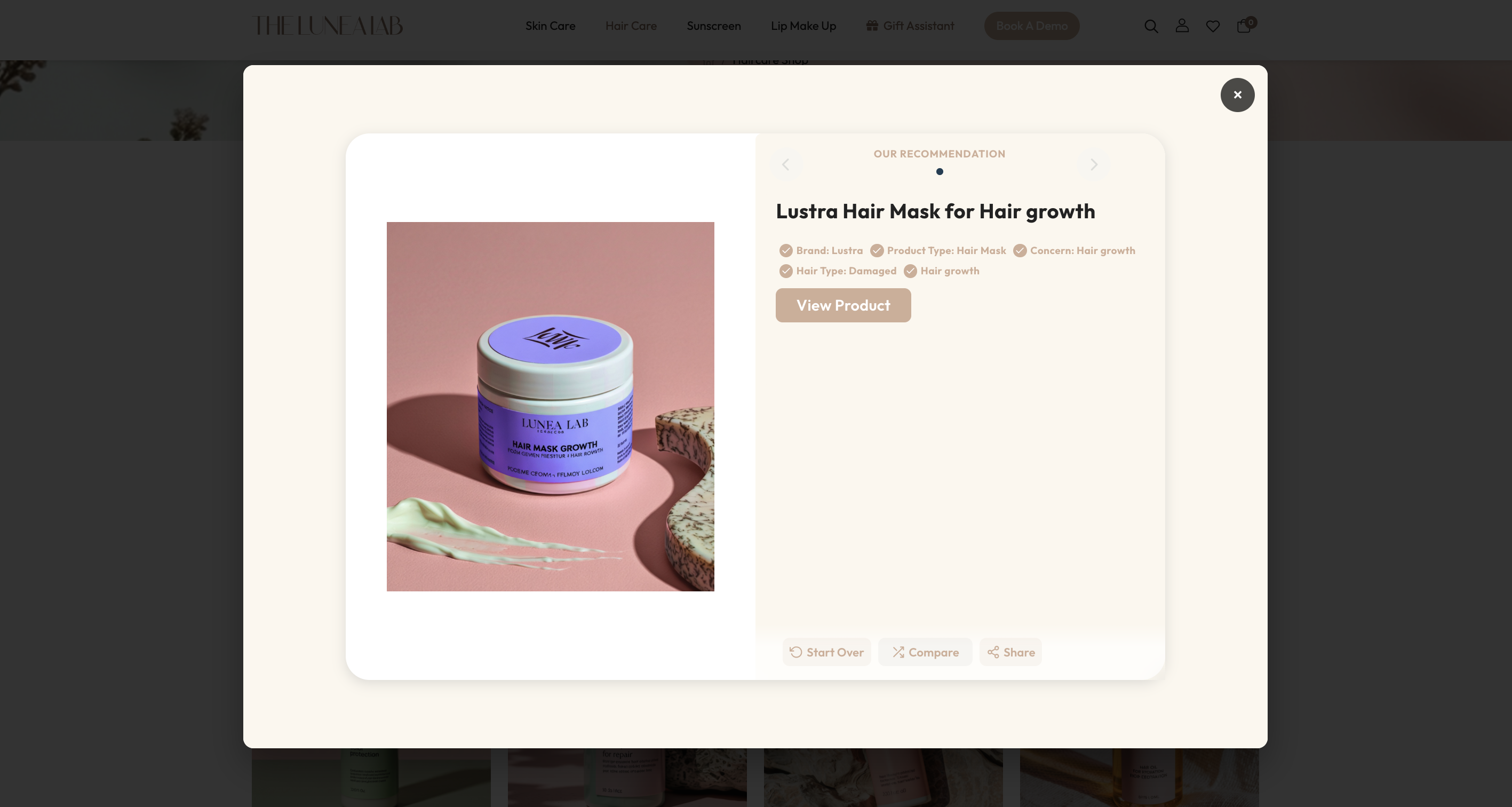Click the Compare shuffle icon
The width and height of the screenshot is (1512, 807).
(x=898, y=652)
